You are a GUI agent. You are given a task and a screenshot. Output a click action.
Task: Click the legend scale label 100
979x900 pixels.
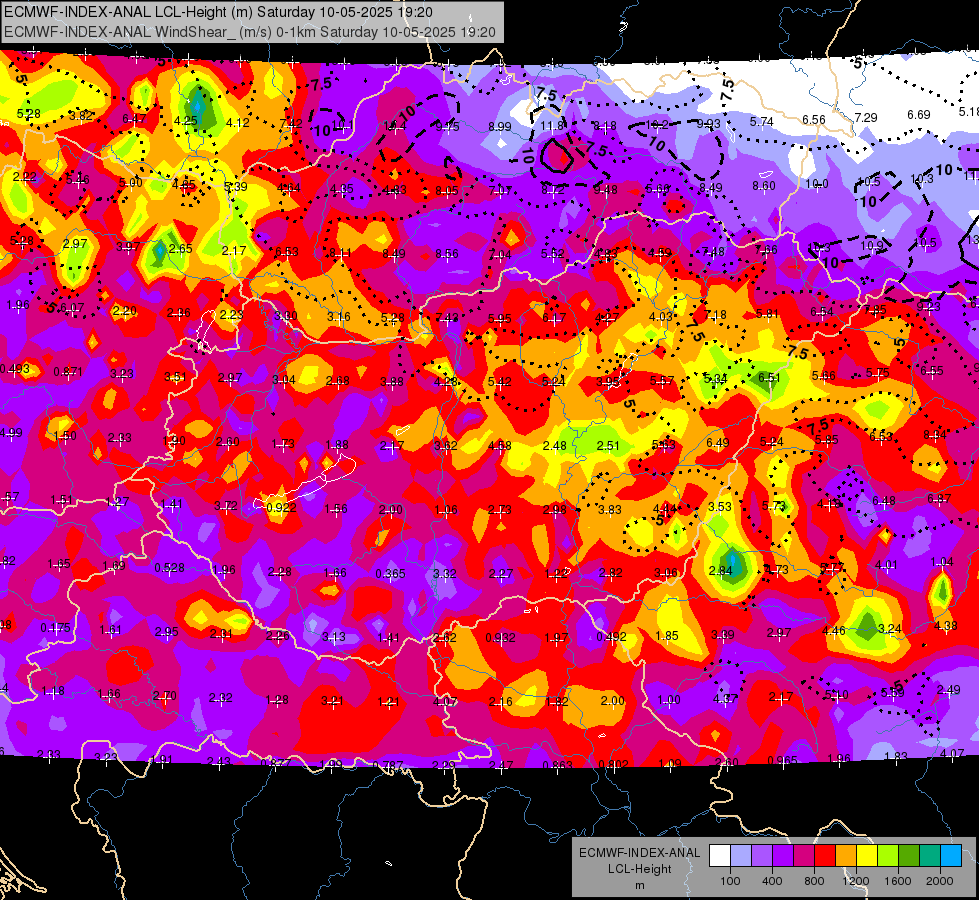click(x=730, y=881)
